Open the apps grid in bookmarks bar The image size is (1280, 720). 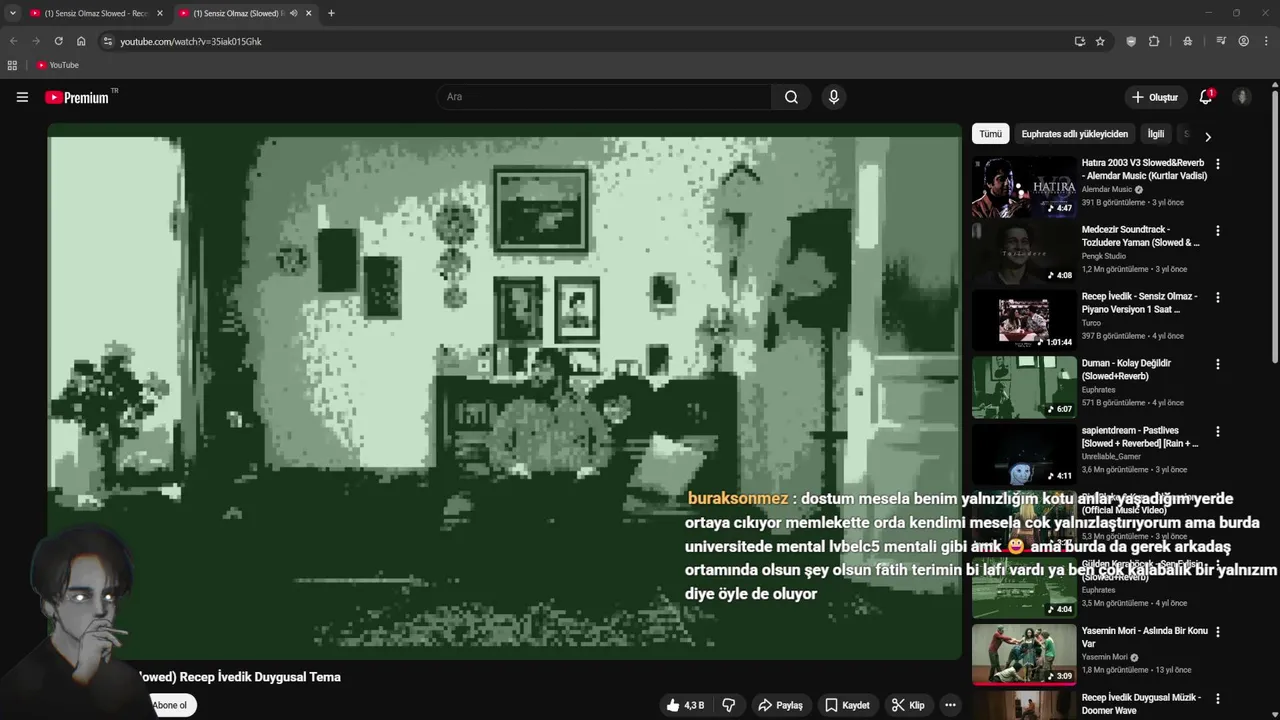coord(12,65)
